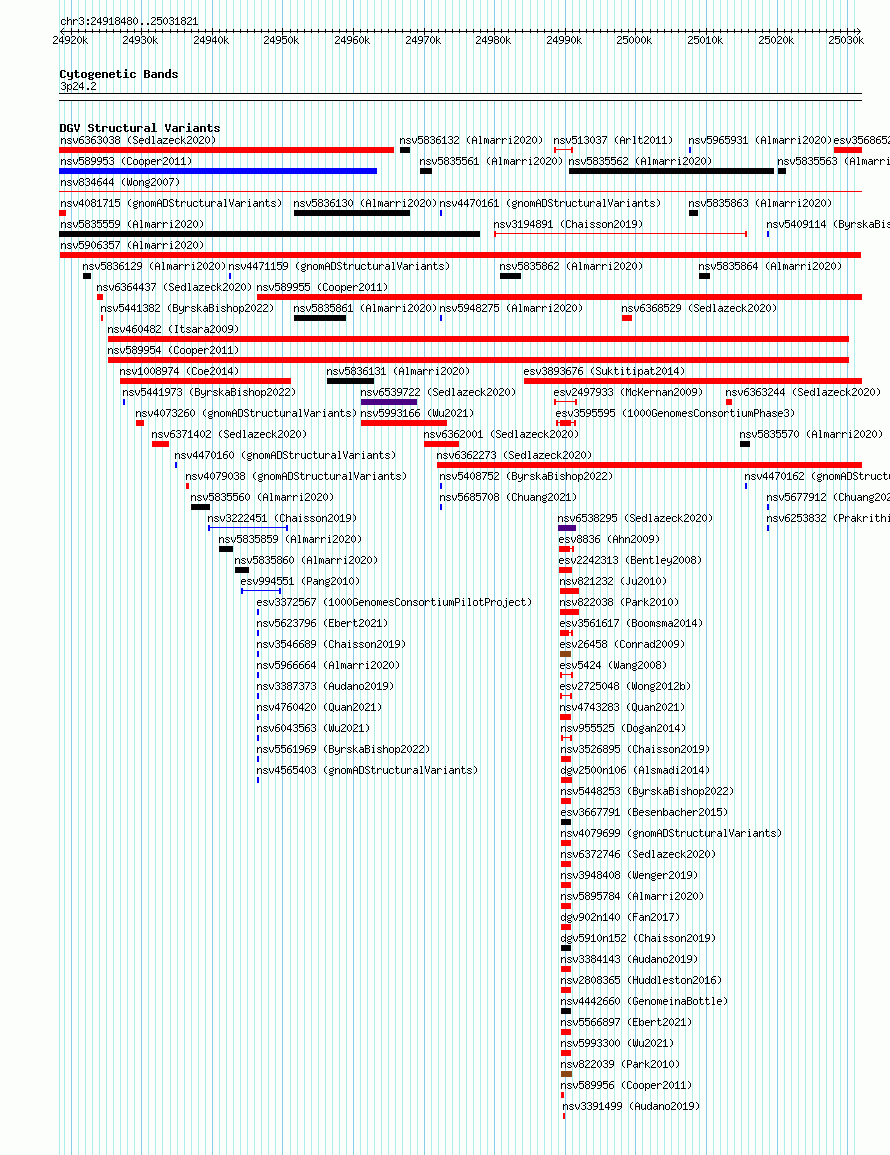Click the nsv4442660 (GenomeinaBottle) label

click(644, 1001)
